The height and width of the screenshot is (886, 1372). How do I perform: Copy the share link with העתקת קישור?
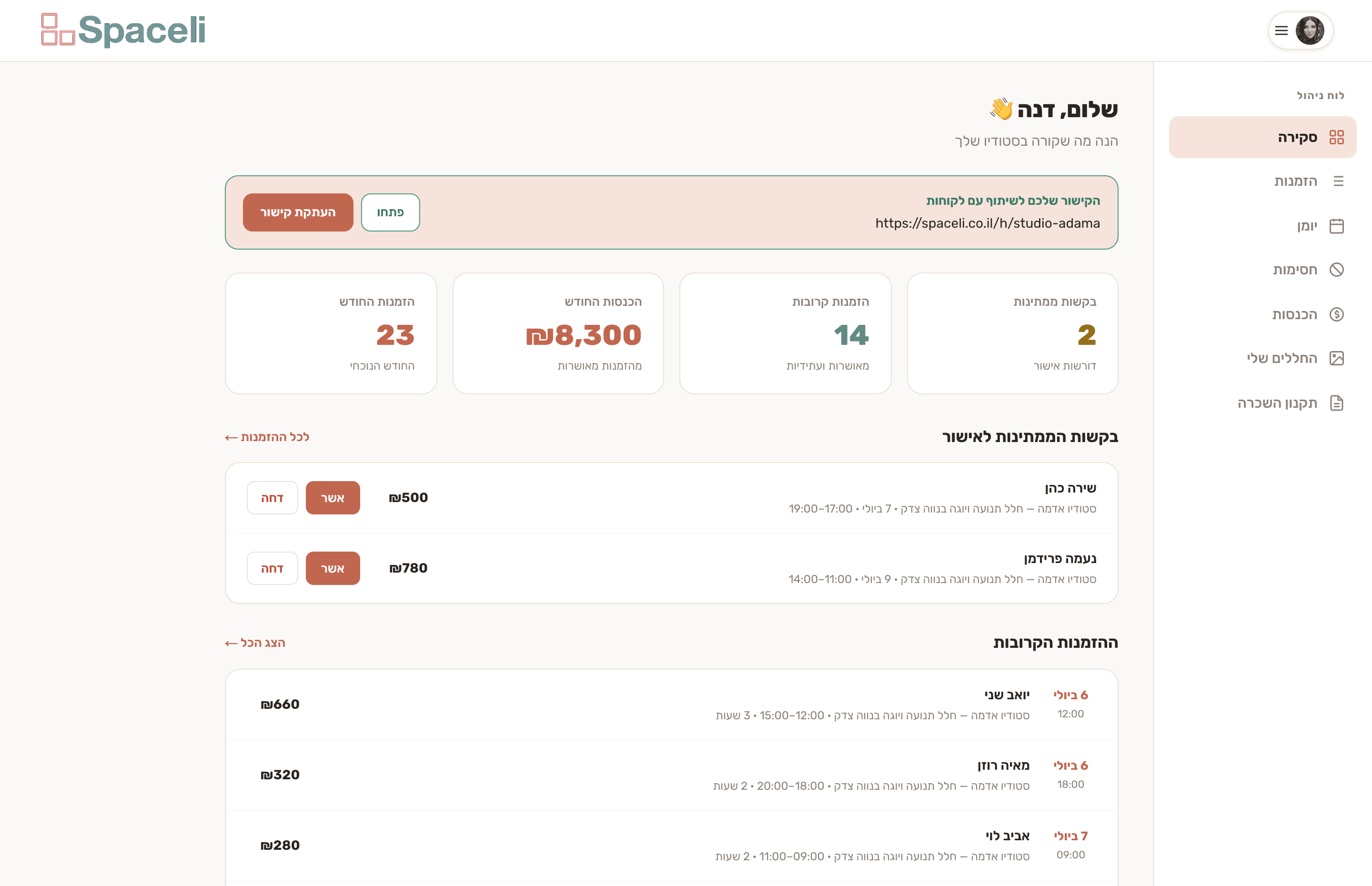[x=298, y=212]
